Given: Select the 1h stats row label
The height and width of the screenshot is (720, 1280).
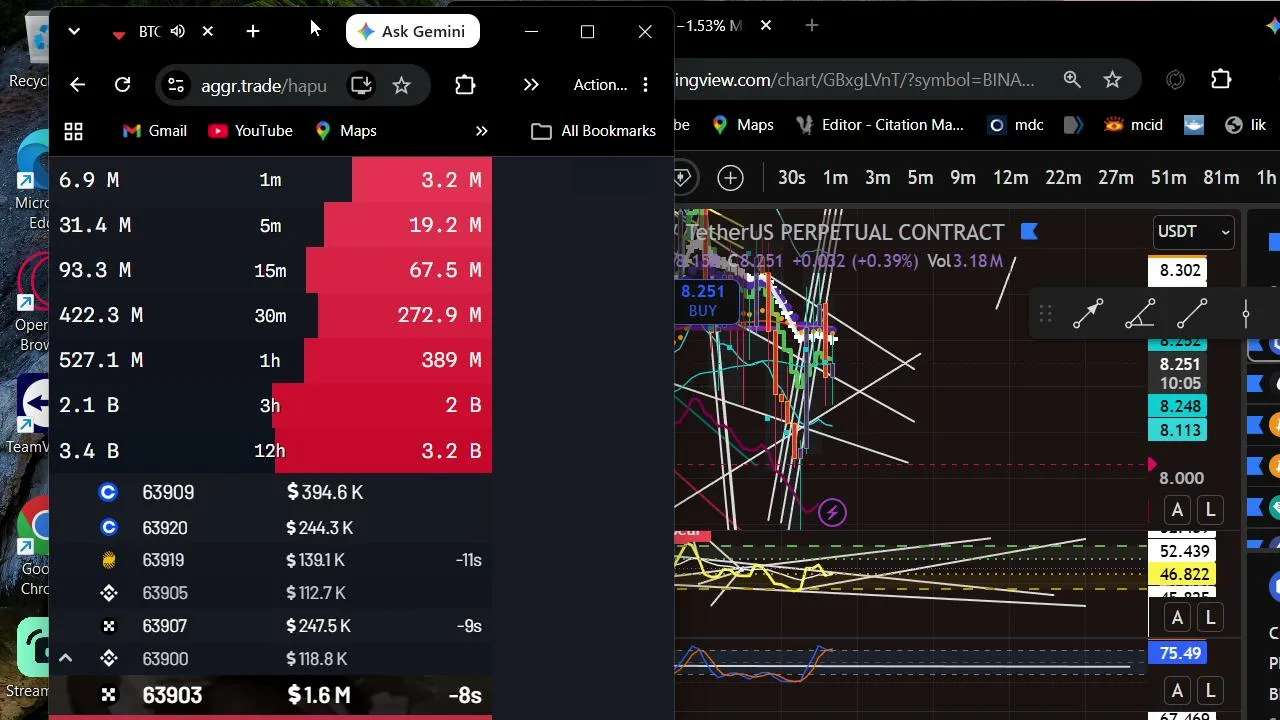Looking at the screenshot, I should [x=271, y=361].
